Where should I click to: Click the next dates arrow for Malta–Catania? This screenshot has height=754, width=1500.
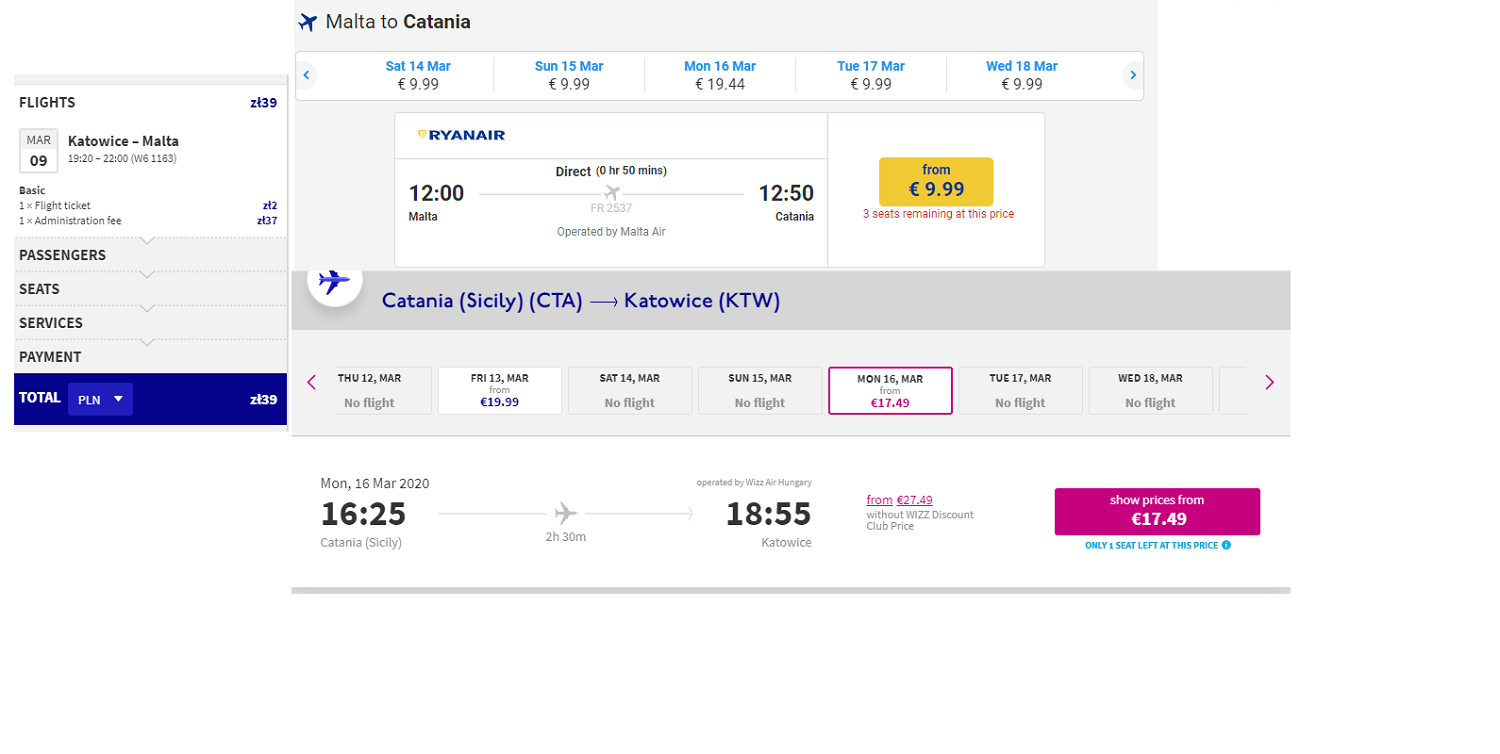point(1132,75)
